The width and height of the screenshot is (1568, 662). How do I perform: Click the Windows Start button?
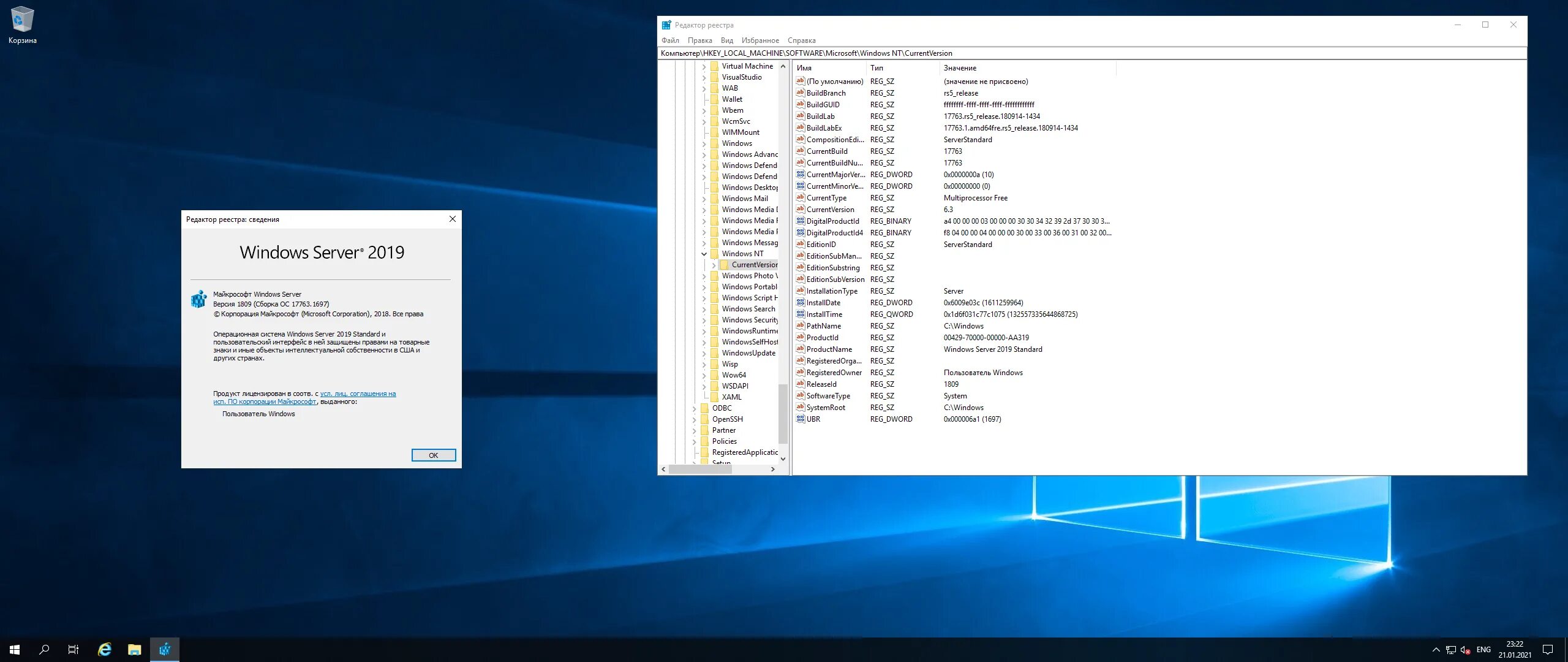[x=15, y=650]
